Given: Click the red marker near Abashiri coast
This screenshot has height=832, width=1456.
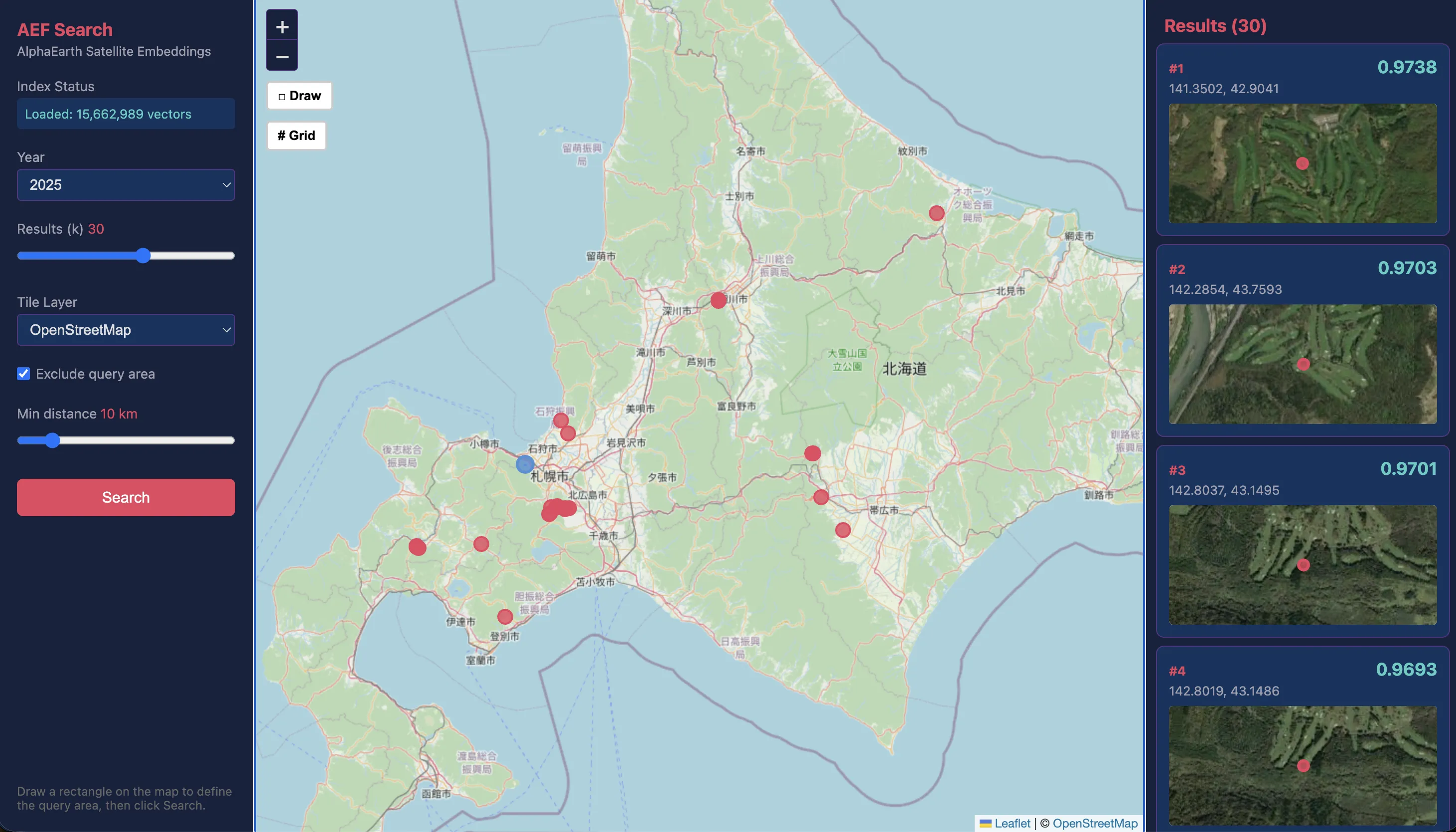Looking at the screenshot, I should [936, 213].
